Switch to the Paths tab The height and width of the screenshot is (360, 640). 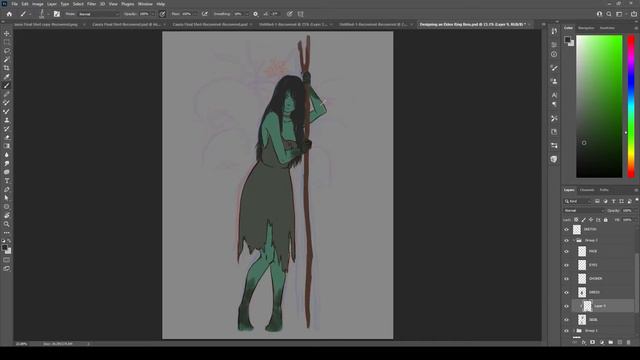tap(604, 190)
